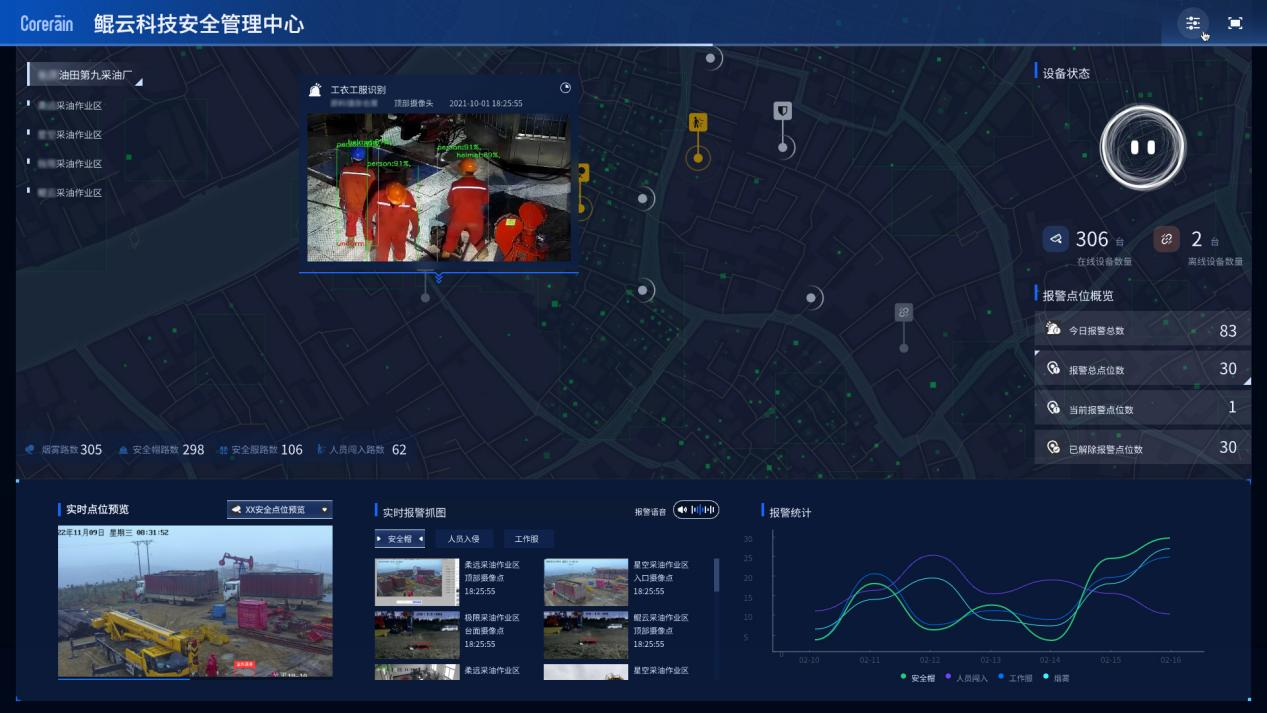Click the yellow pedestrian intrusion map marker
The image size is (1267, 713).
click(698, 123)
